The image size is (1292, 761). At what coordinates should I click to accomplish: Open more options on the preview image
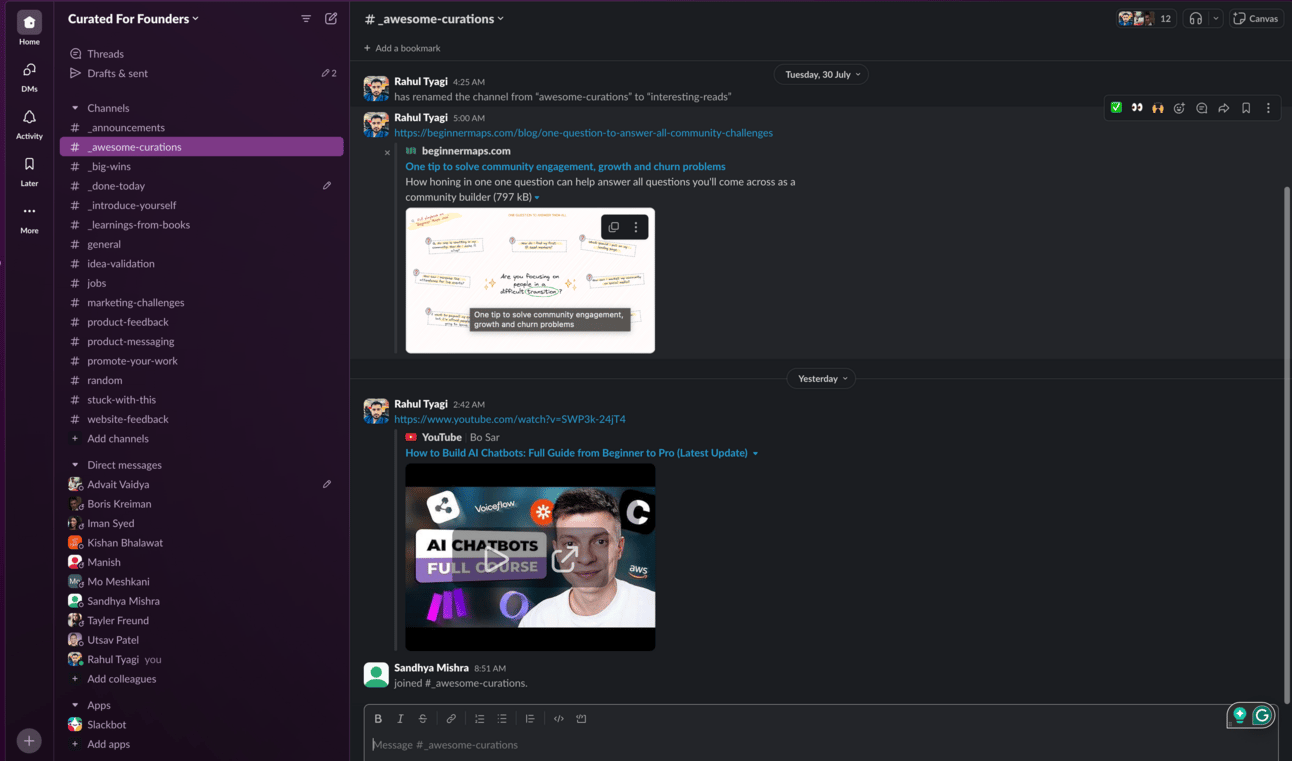(636, 227)
